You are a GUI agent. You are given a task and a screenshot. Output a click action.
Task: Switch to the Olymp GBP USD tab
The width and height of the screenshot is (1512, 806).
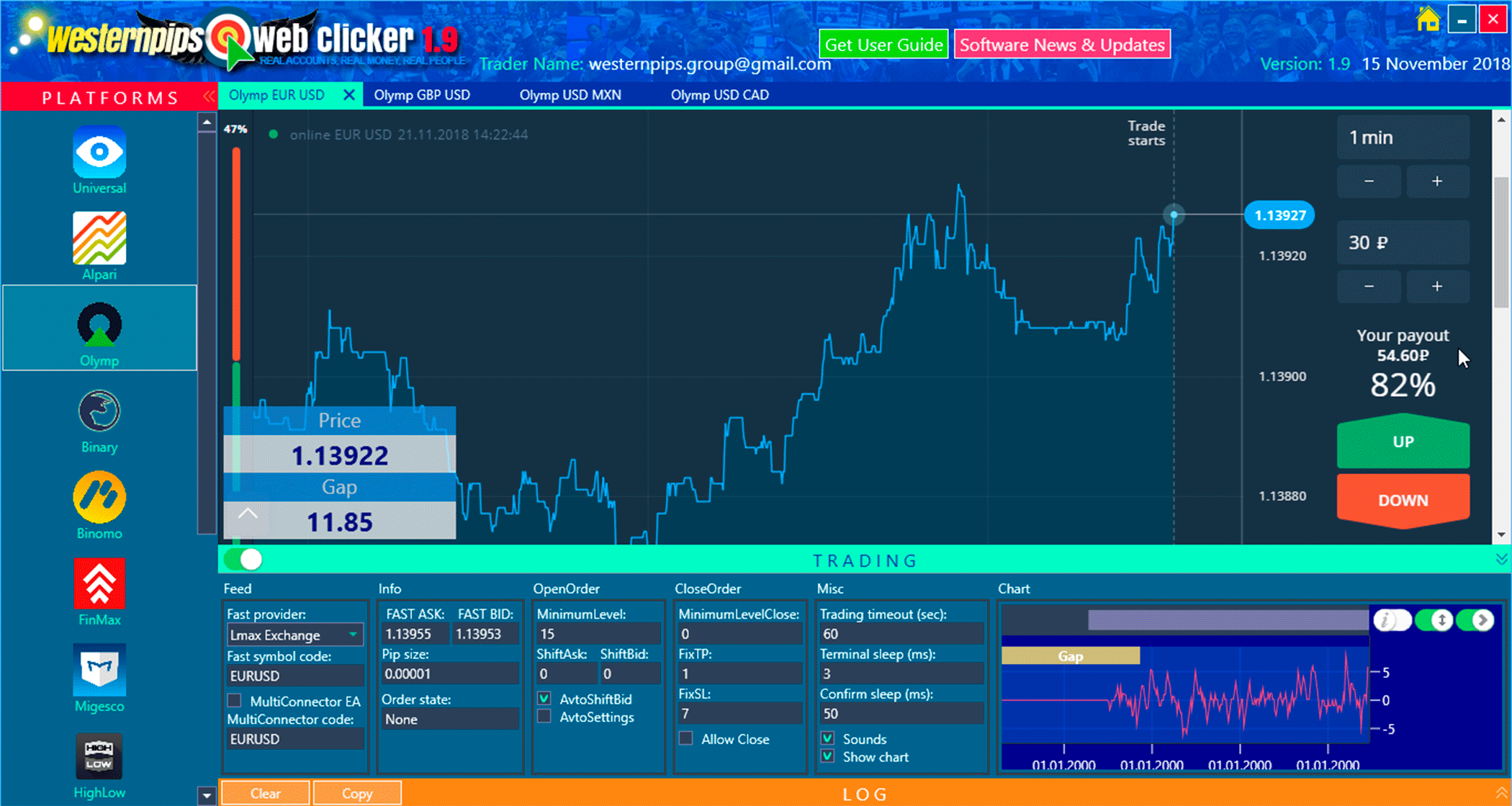pos(422,94)
